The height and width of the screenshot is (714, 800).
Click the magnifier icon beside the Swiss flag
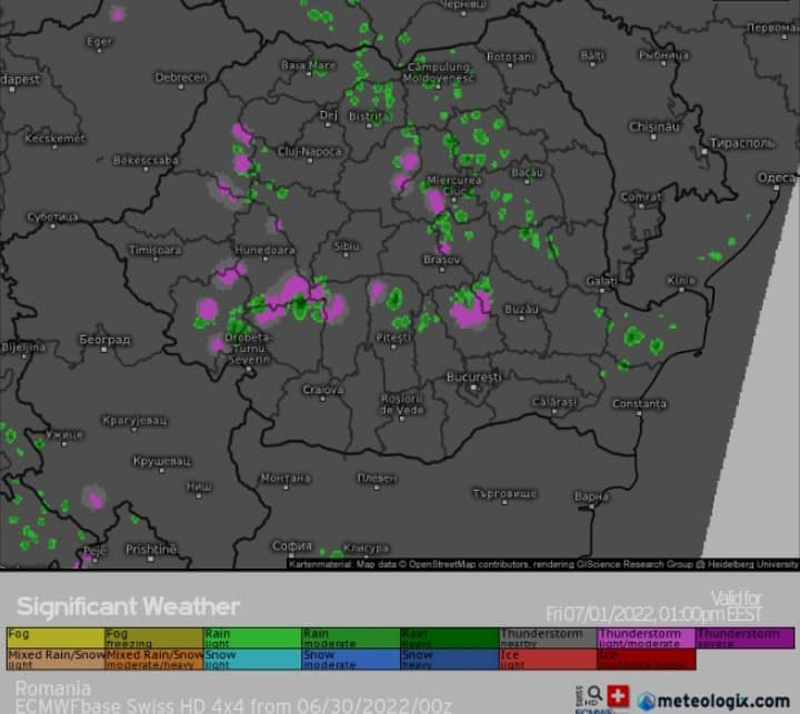(594, 691)
